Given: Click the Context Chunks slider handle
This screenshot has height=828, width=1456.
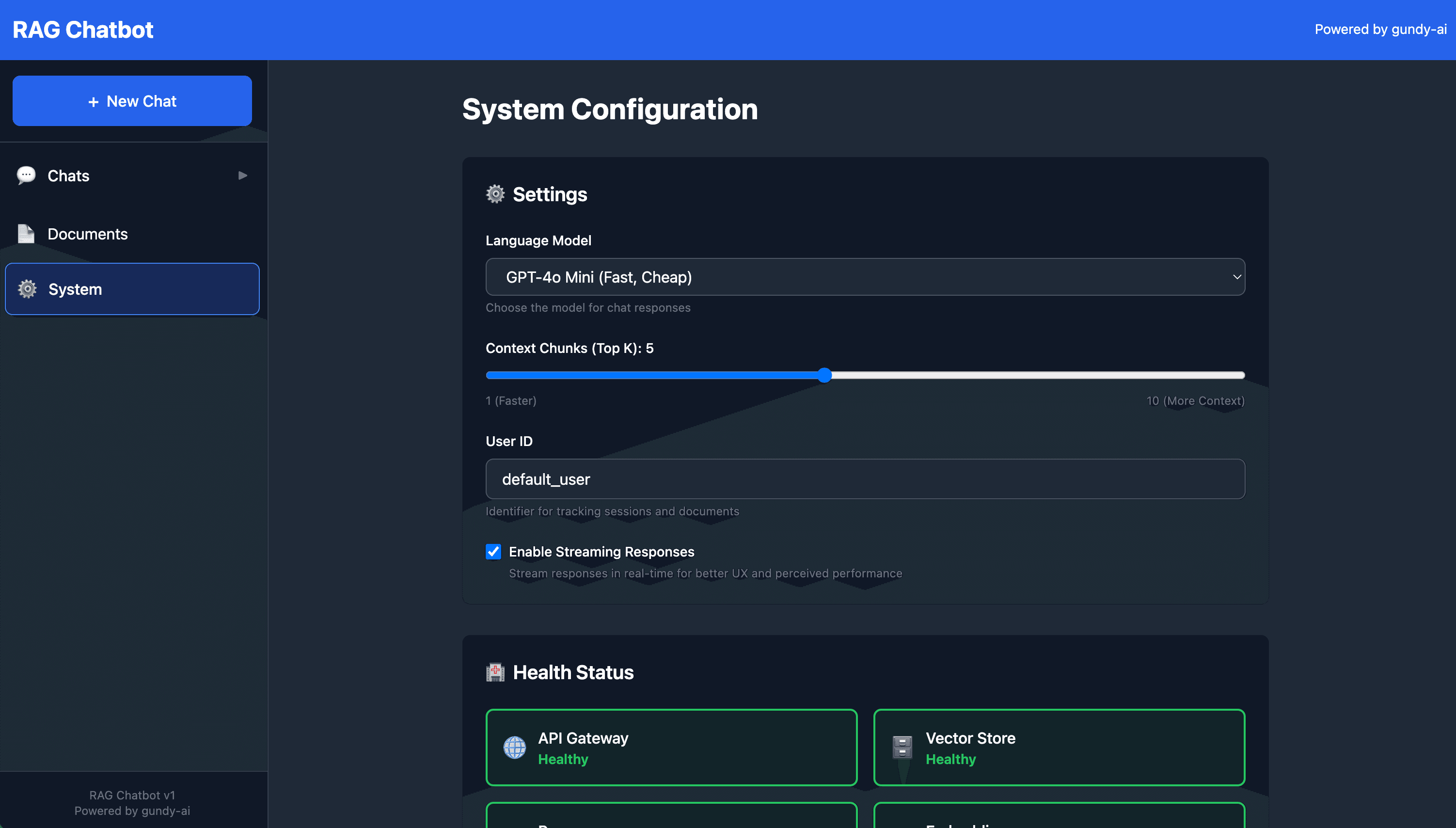Looking at the screenshot, I should 824,375.
